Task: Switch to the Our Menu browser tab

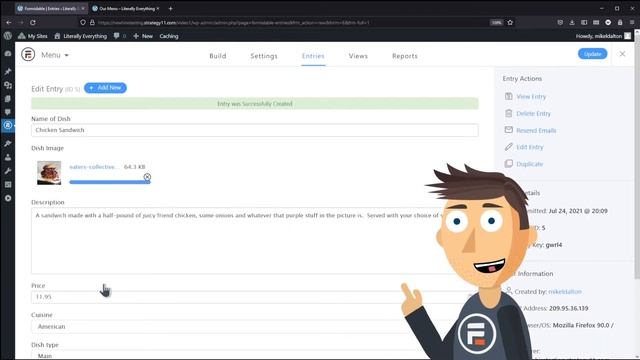Action: point(126,8)
